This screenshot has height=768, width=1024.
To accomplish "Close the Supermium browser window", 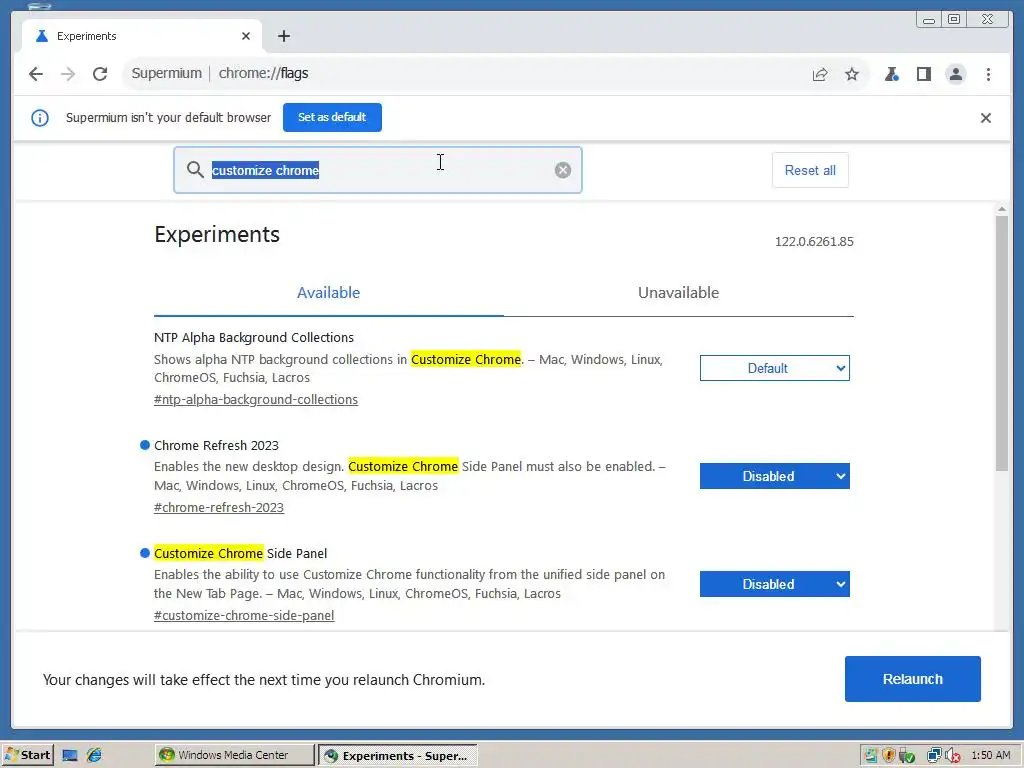I will pyautogui.click(x=988, y=20).
